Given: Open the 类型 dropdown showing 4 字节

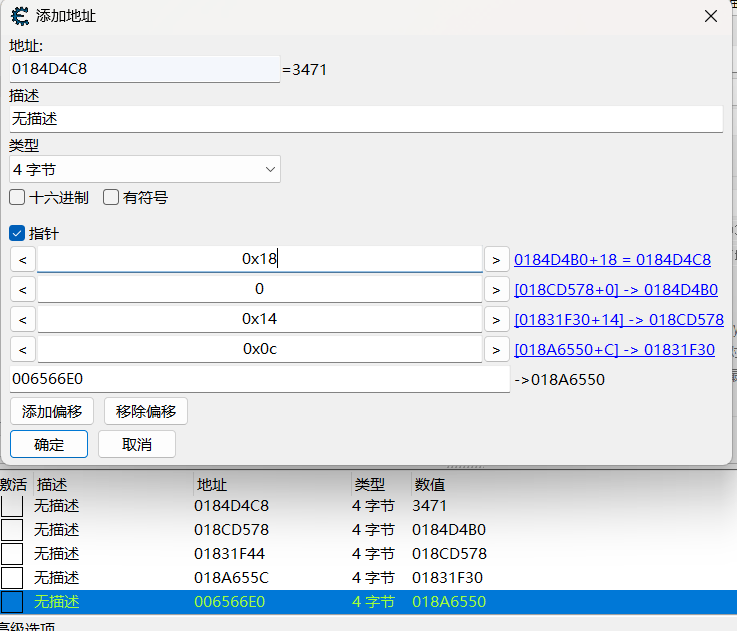Looking at the screenshot, I should coord(145,169).
